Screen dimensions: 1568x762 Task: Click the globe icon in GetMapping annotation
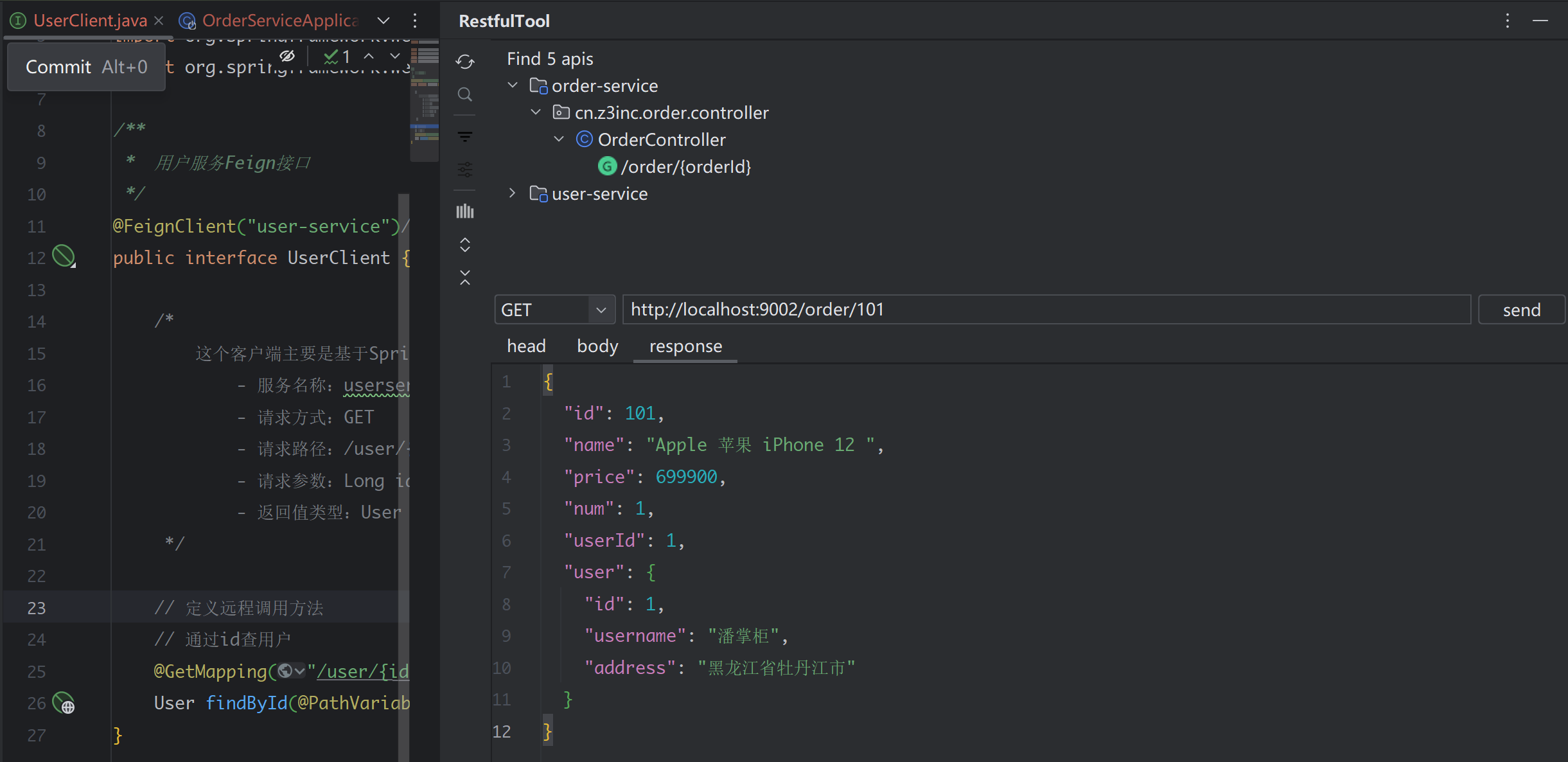click(286, 671)
